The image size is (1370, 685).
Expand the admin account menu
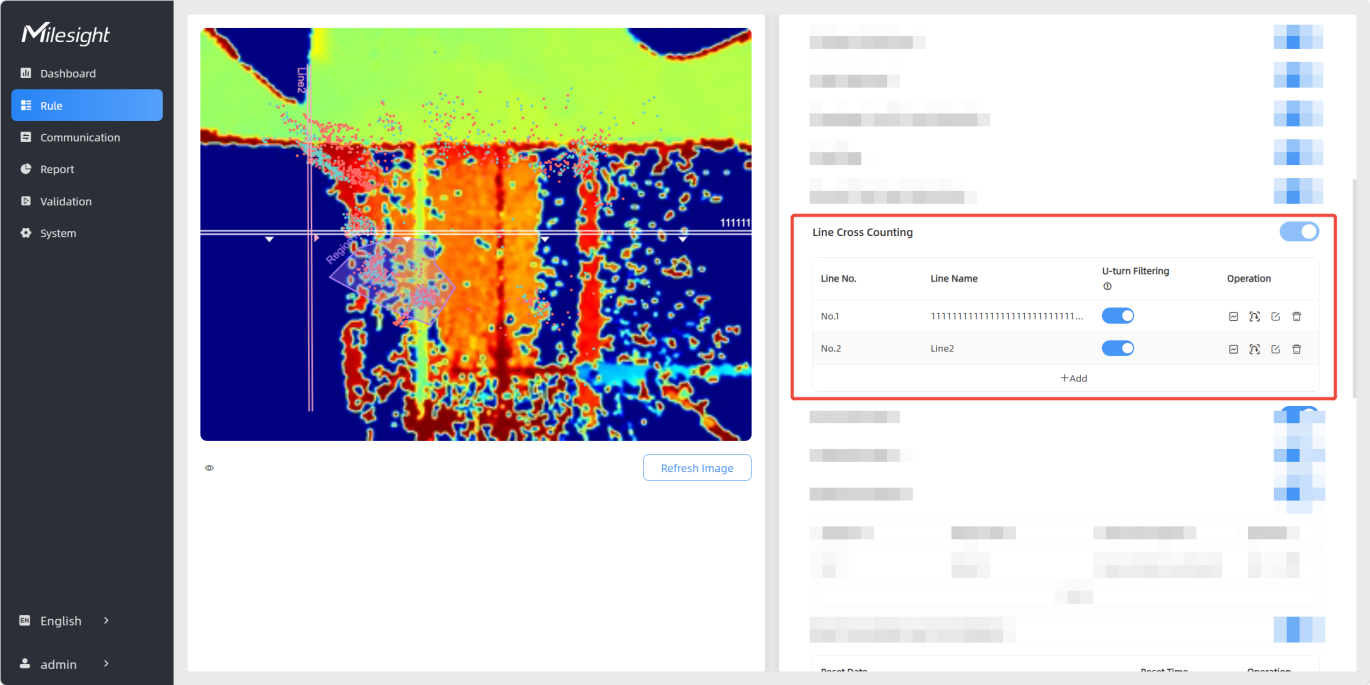click(65, 664)
